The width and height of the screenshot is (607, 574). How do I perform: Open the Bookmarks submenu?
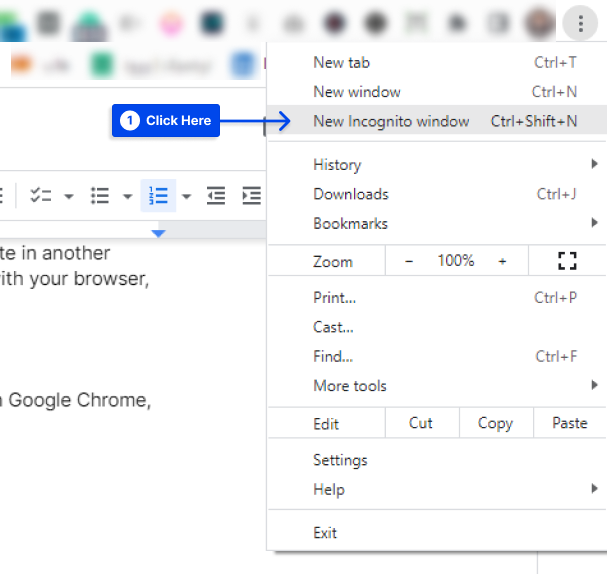pyautogui.click(x=437, y=224)
